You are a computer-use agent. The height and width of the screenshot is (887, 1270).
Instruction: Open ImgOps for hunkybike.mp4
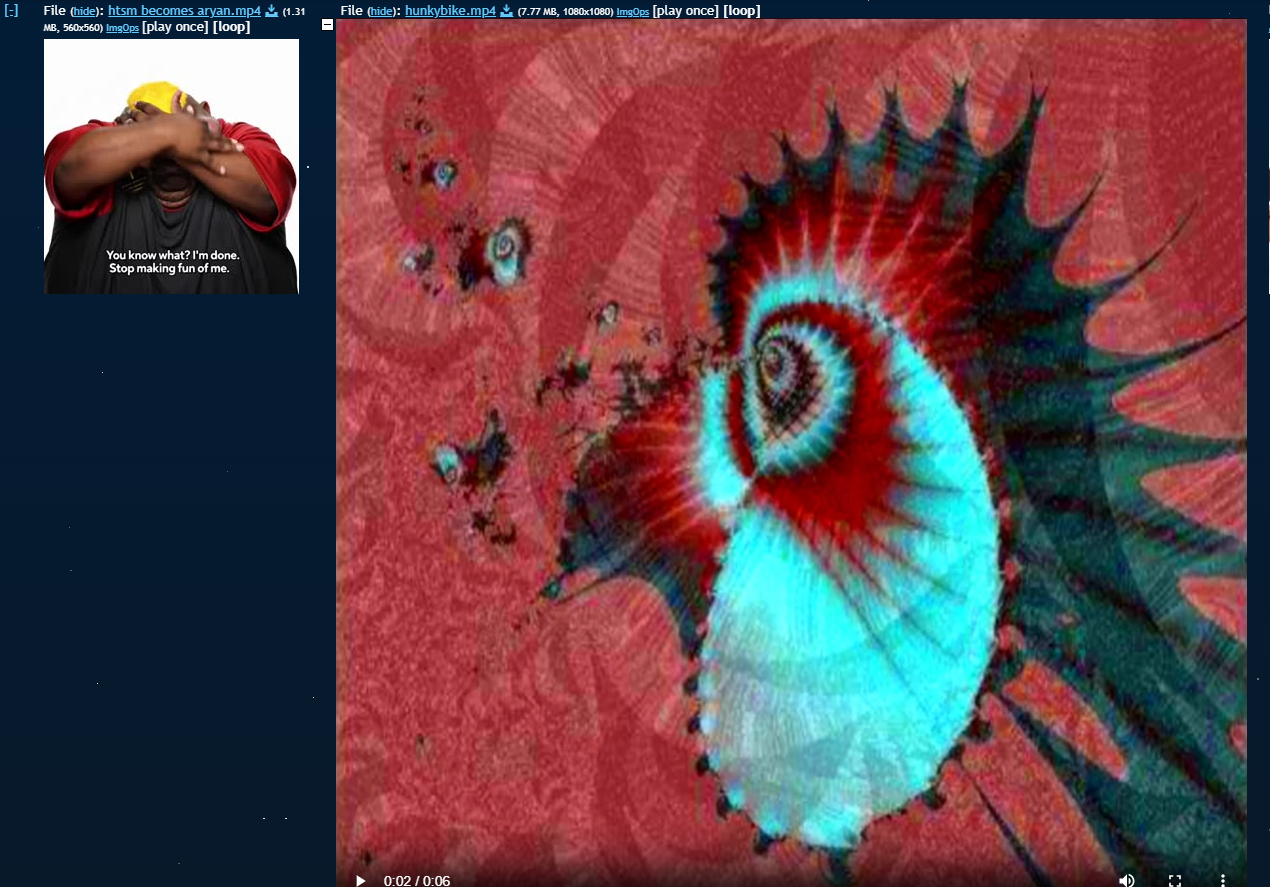click(x=632, y=12)
